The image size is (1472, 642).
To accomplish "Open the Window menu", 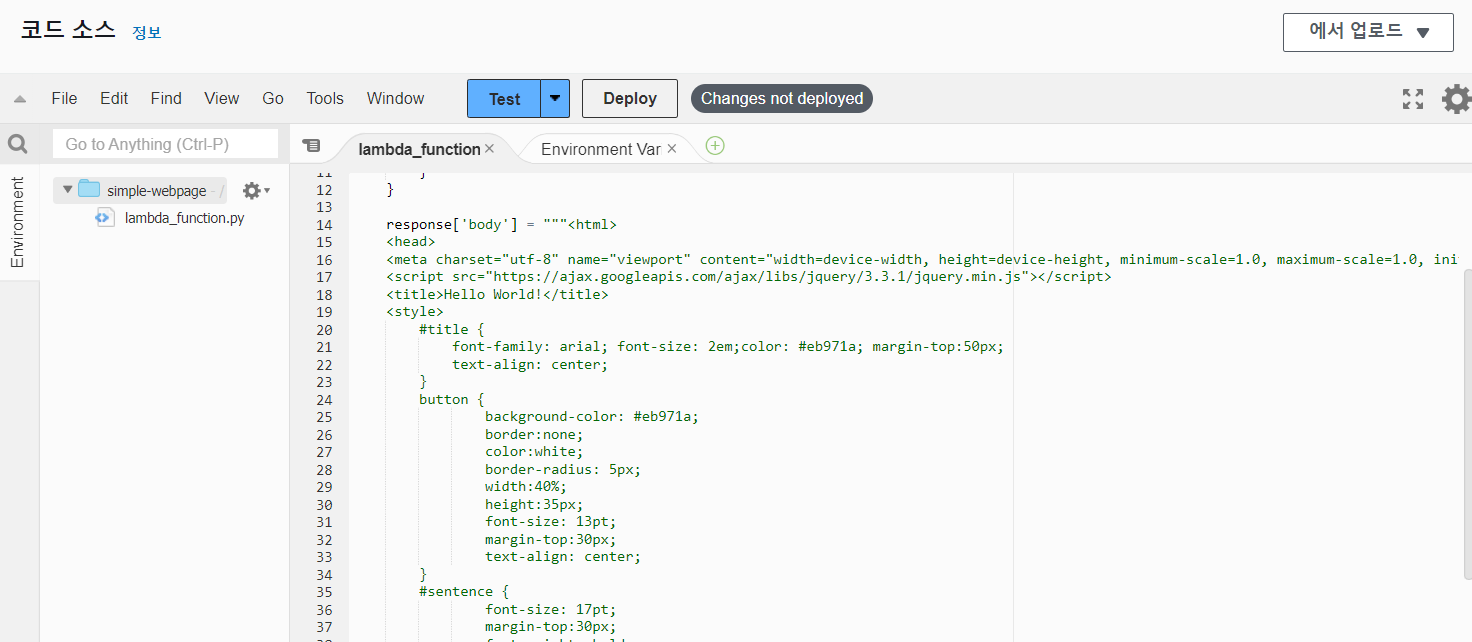I will click(395, 98).
